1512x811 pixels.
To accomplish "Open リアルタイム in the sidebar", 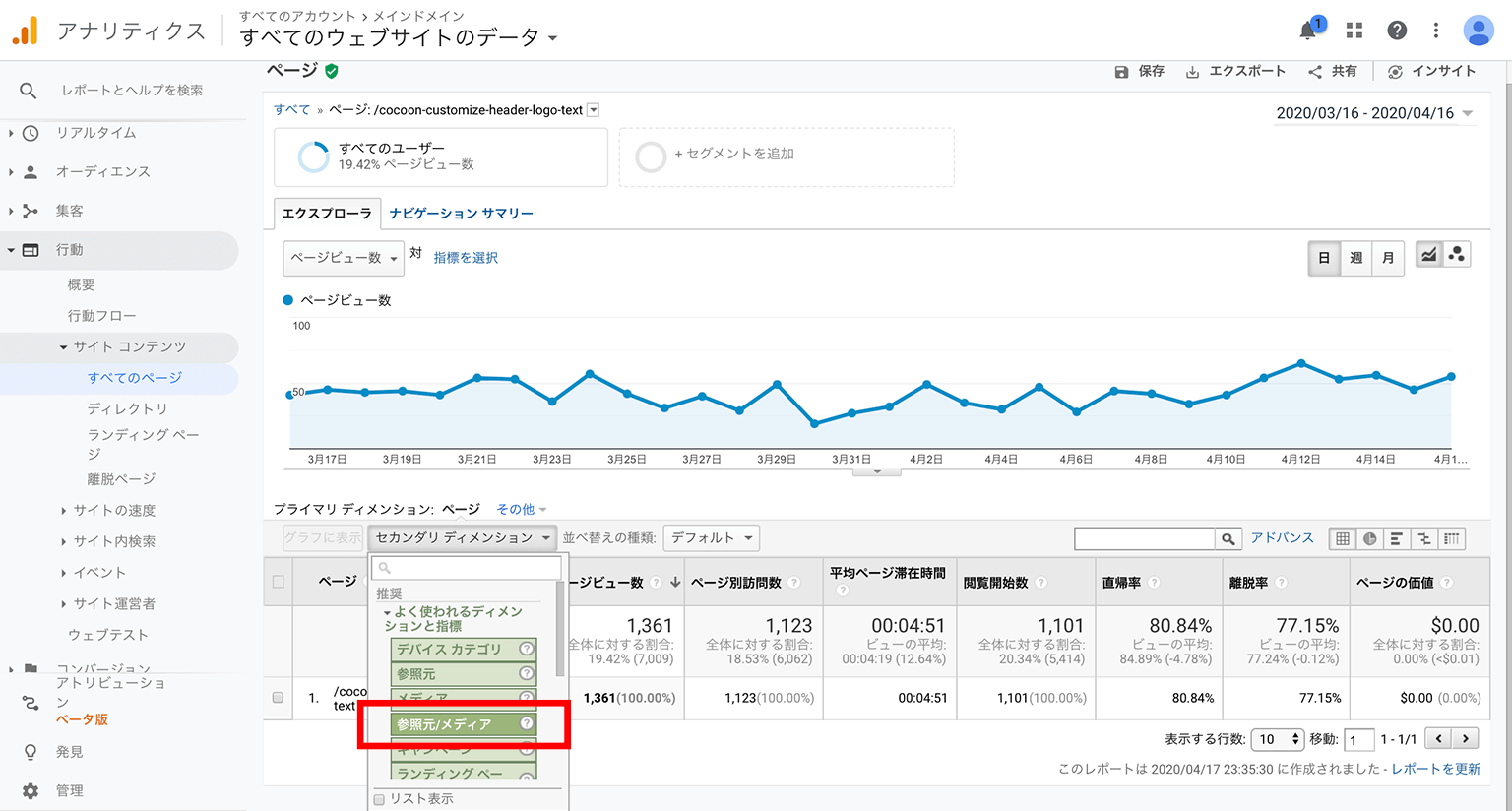I will [x=95, y=133].
